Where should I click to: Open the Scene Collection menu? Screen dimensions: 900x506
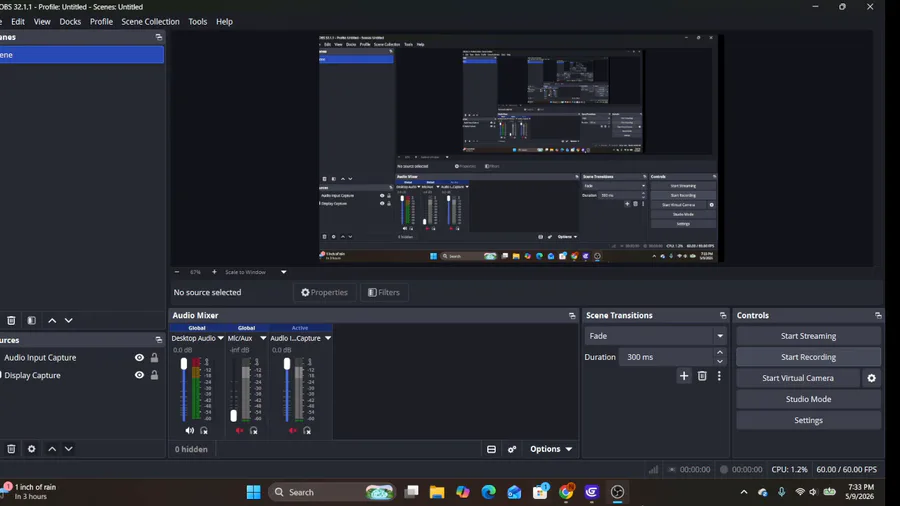pyautogui.click(x=150, y=22)
